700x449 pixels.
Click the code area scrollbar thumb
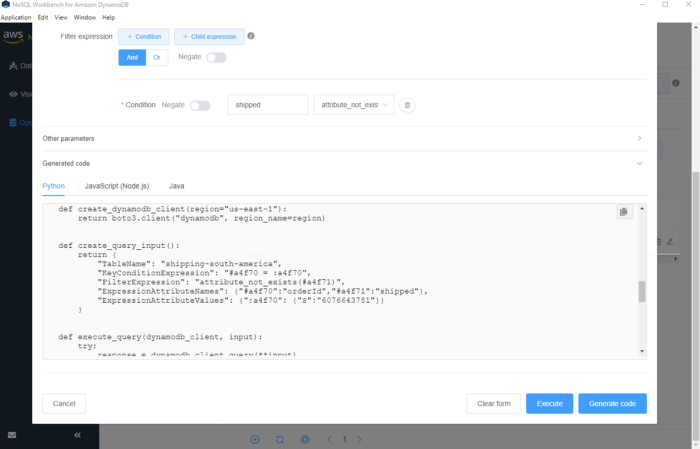pyautogui.click(x=642, y=292)
